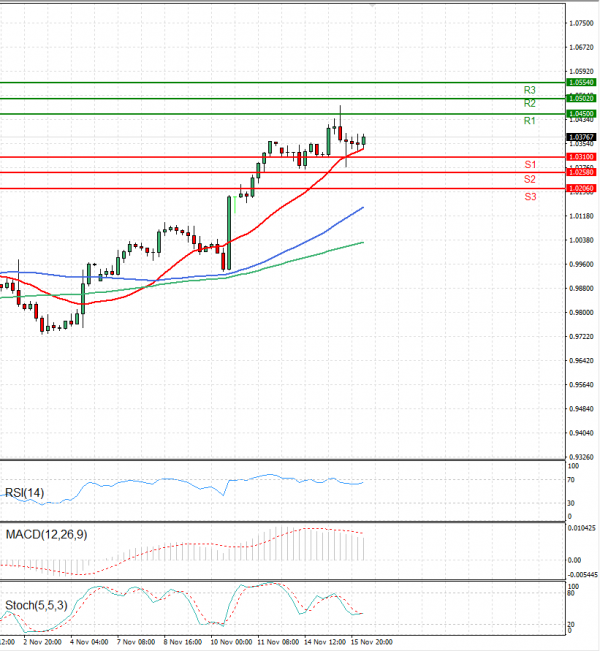Click the 10 Nov 00:00 time label

231,642
